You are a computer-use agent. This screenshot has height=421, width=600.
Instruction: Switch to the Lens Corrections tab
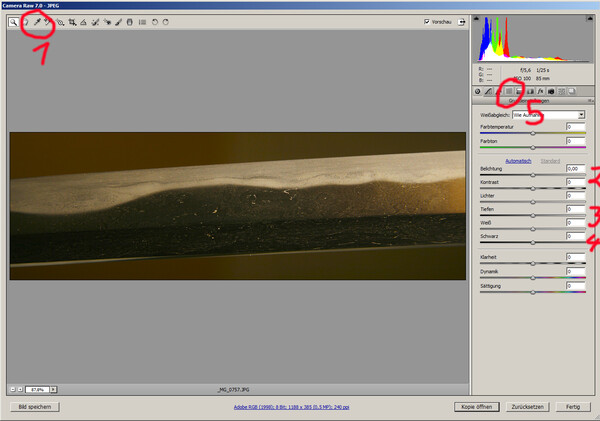(x=530, y=91)
